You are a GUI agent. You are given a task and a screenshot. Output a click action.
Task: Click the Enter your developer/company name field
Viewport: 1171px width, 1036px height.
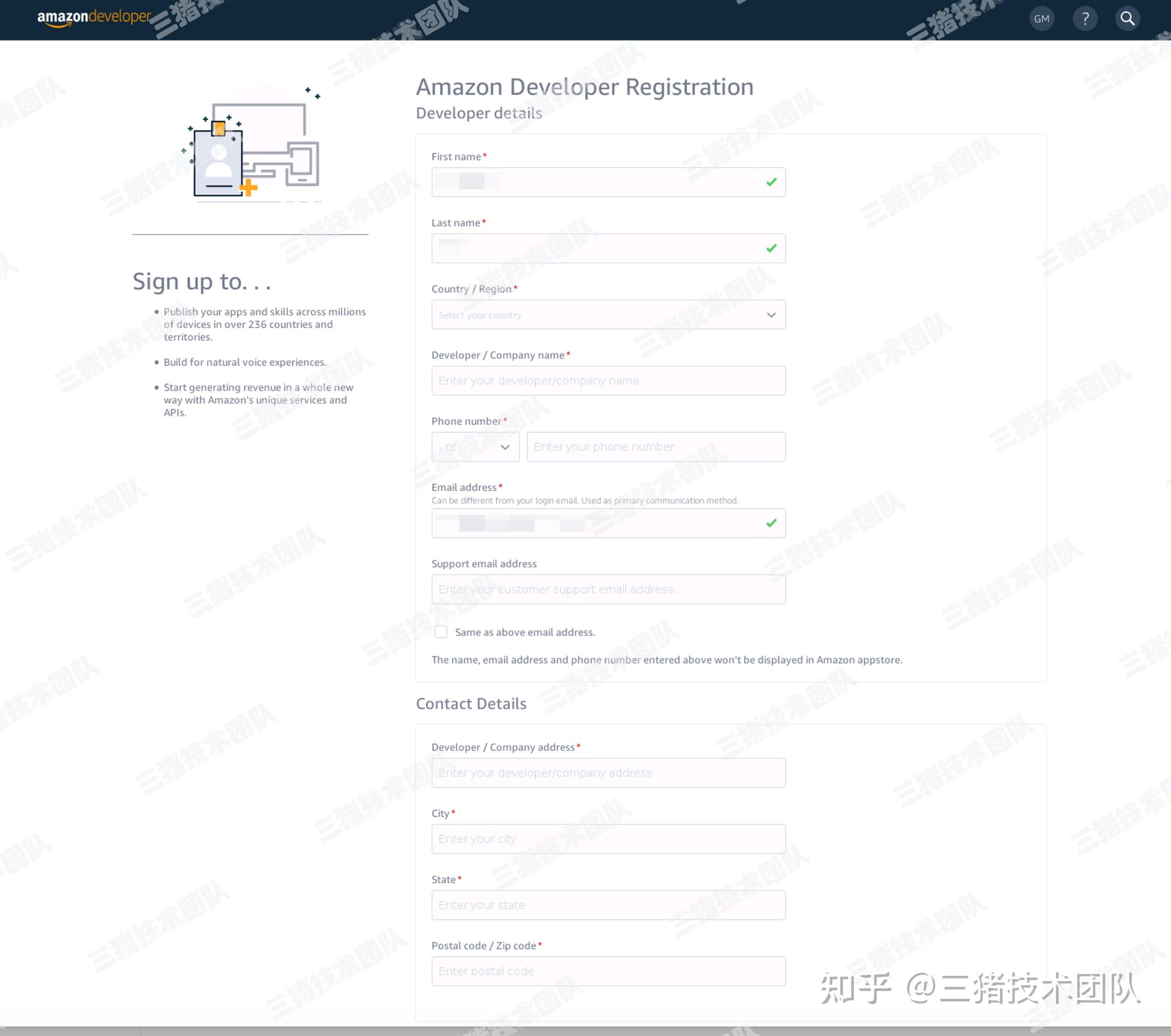609,380
